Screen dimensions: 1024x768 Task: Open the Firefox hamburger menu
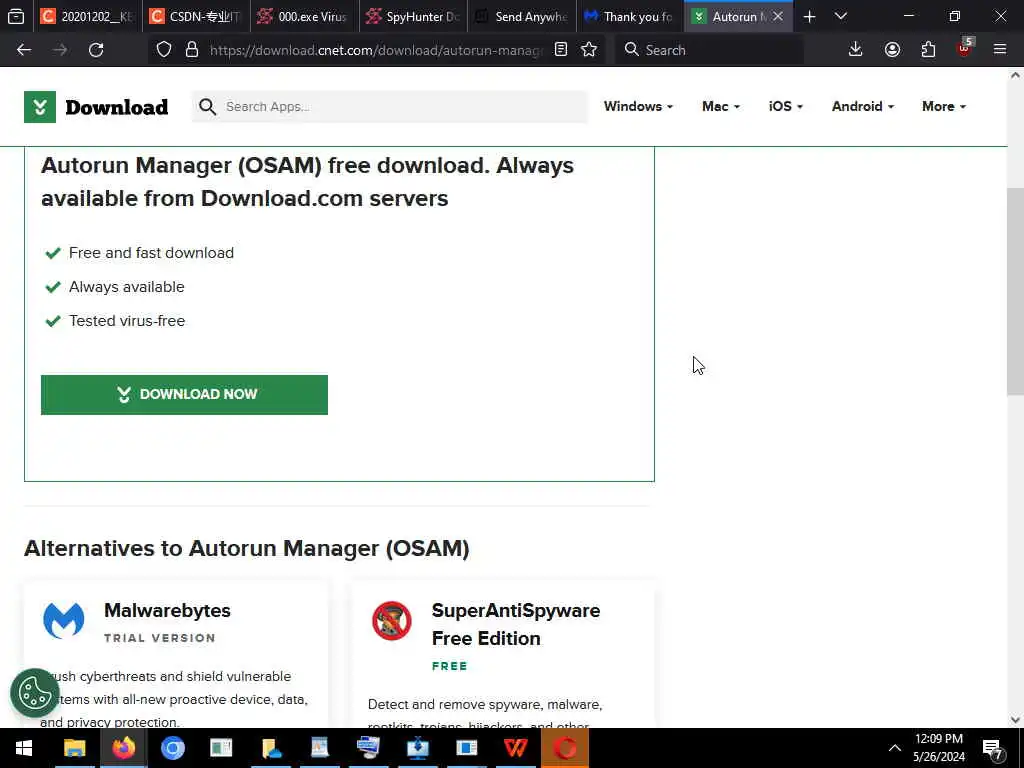1000,50
